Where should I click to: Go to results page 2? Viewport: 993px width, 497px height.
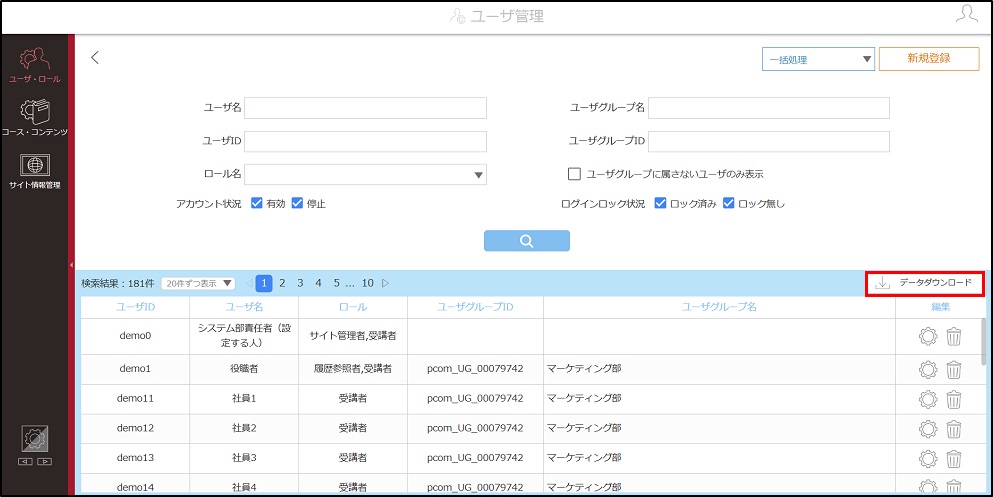pos(282,283)
